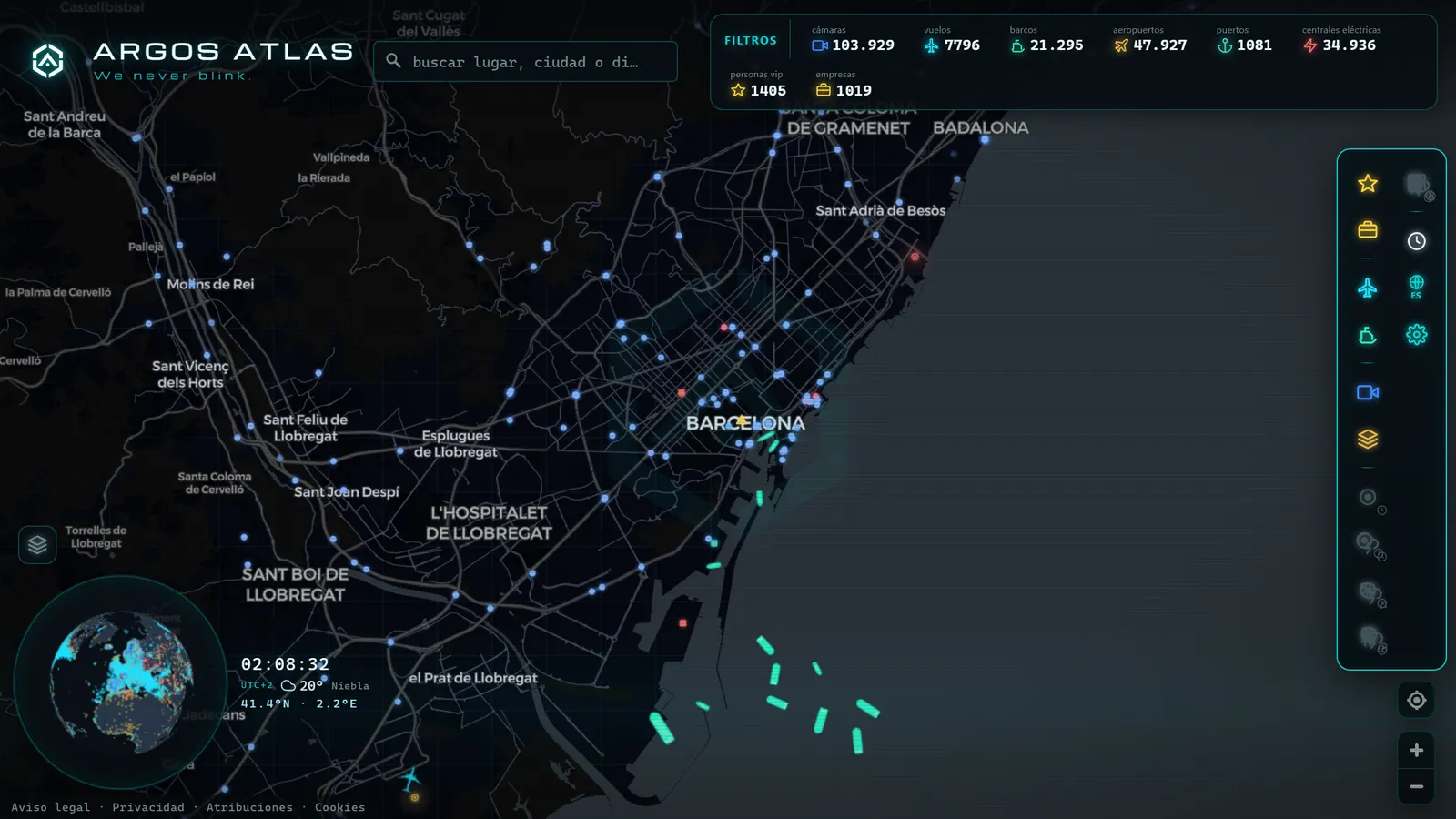Open the orange layers icon in the right sidebar
The image size is (1456, 819).
(1367, 440)
